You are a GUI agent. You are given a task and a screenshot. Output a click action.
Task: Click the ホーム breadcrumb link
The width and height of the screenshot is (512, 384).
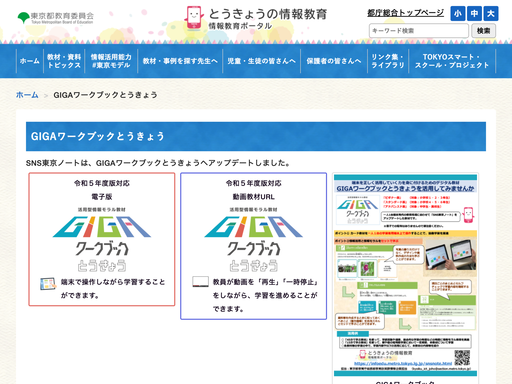tap(27, 95)
